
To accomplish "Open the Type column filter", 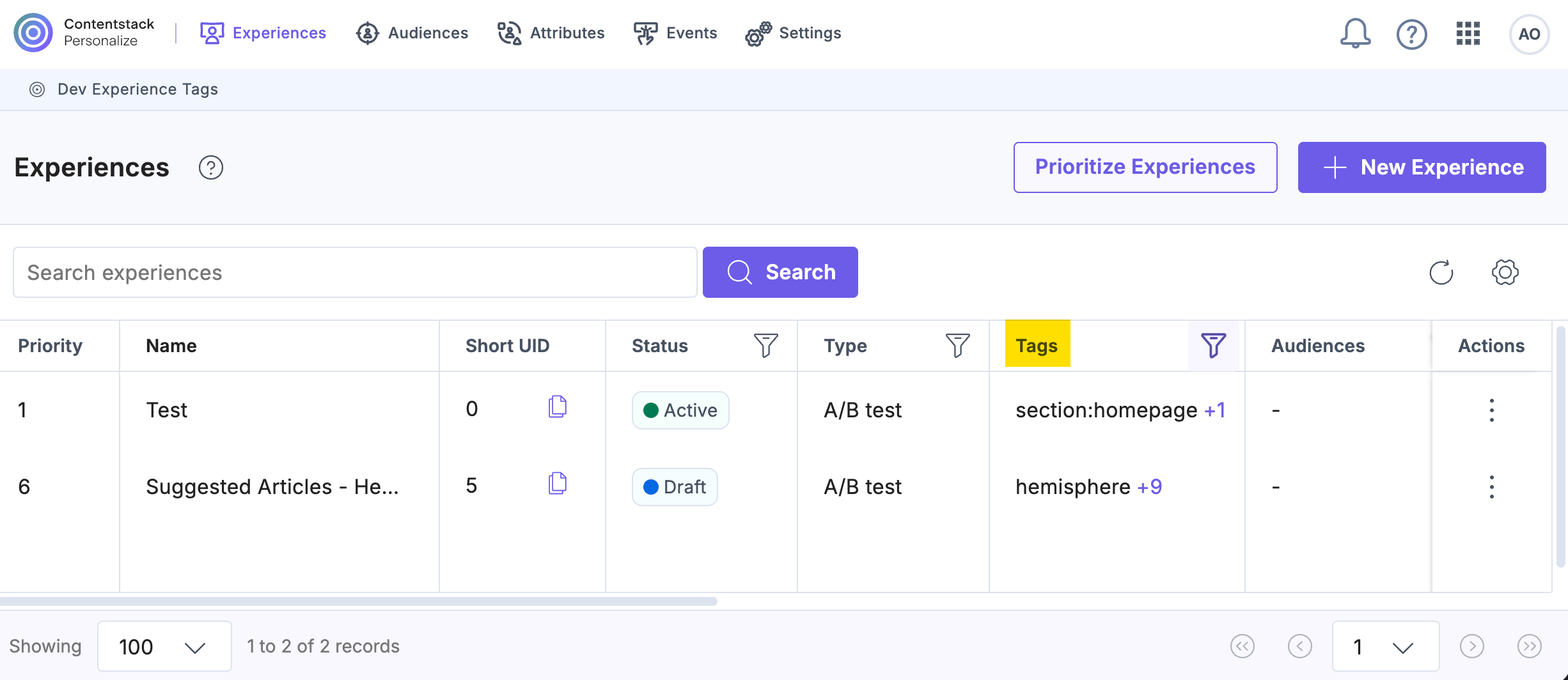I will coord(957,345).
